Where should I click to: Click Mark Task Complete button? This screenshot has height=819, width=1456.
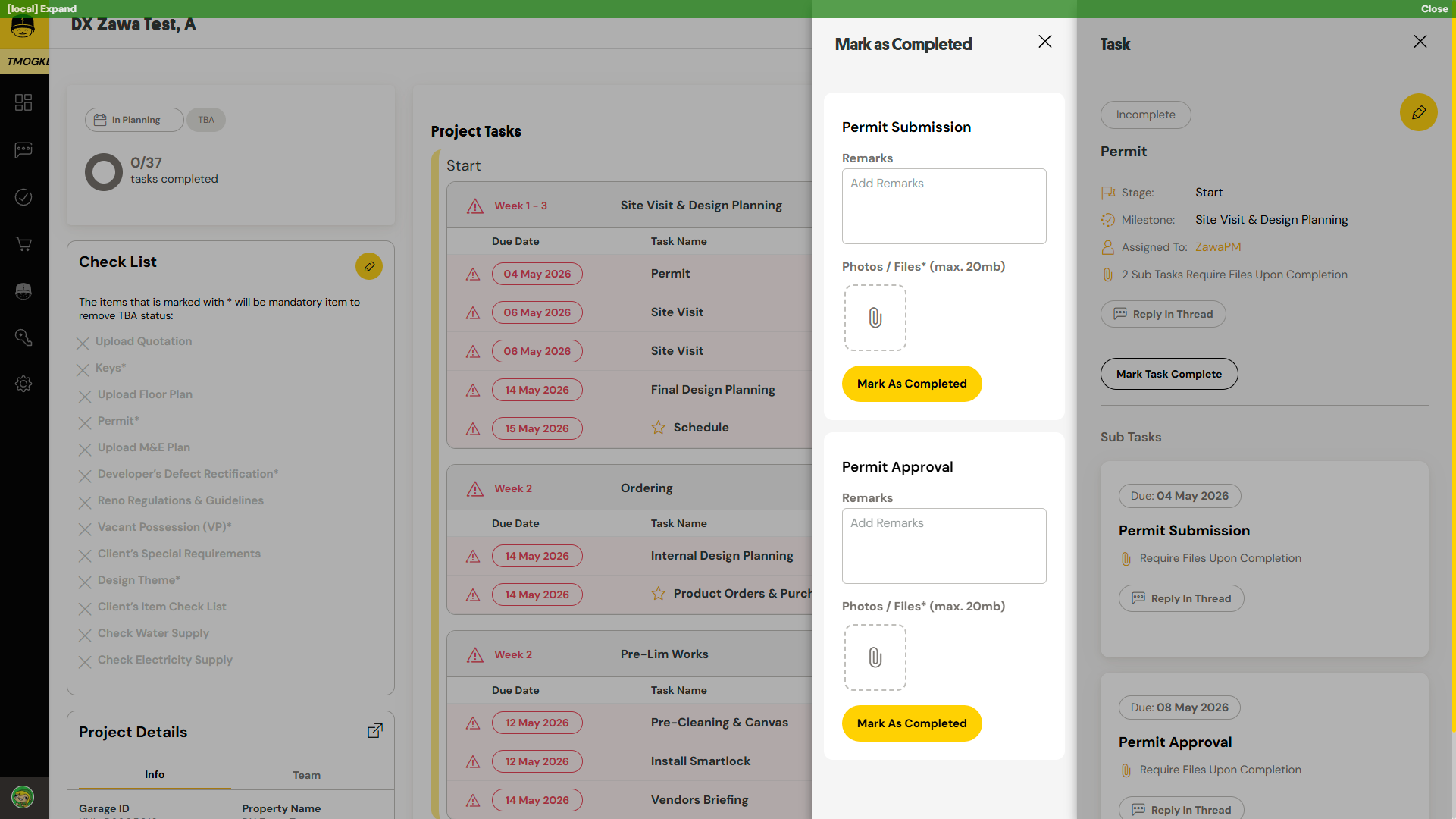click(1169, 374)
